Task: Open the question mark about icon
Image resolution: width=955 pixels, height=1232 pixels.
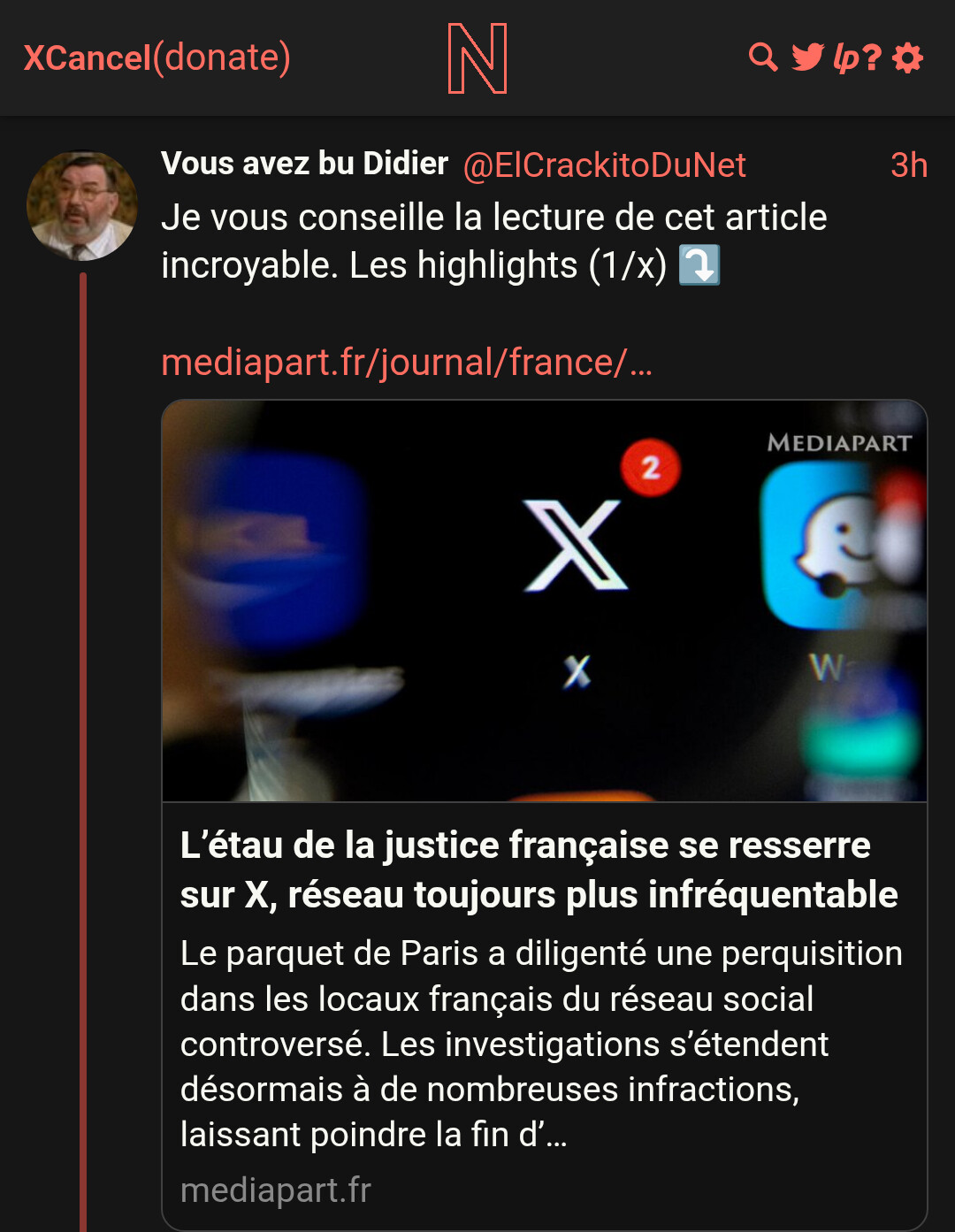Action: pyautogui.click(x=872, y=57)
